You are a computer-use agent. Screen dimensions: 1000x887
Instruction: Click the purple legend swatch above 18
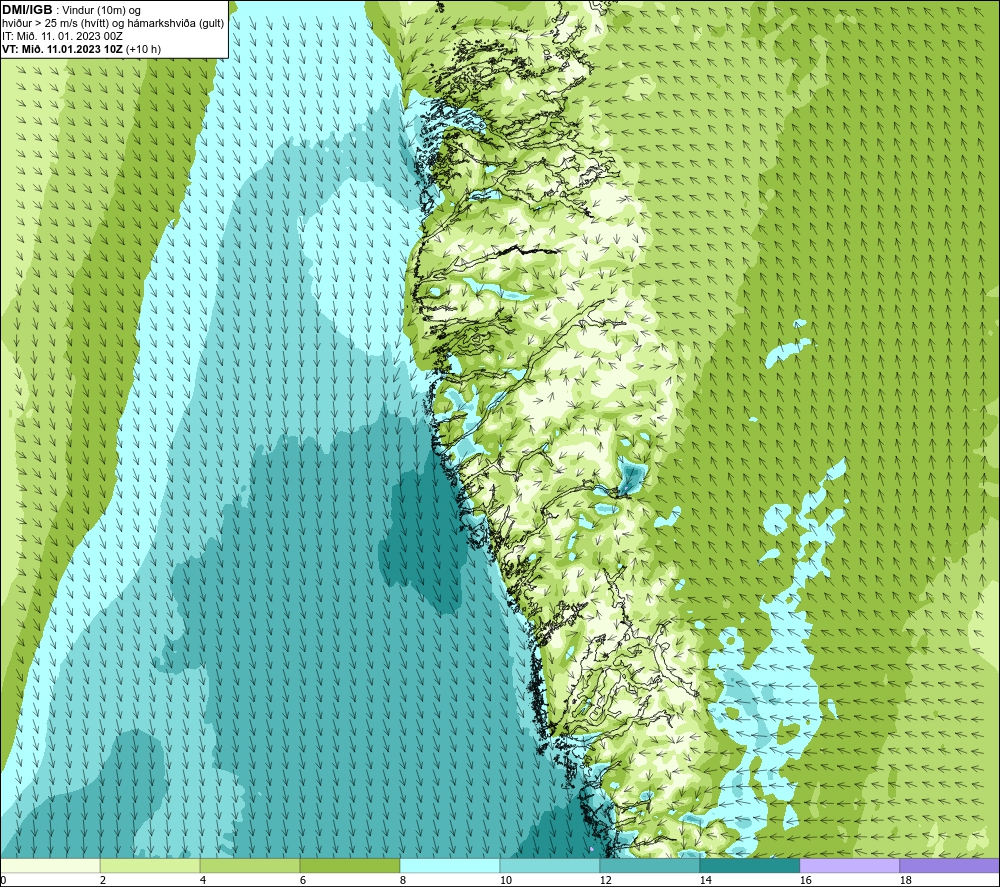tap(949, 865)
